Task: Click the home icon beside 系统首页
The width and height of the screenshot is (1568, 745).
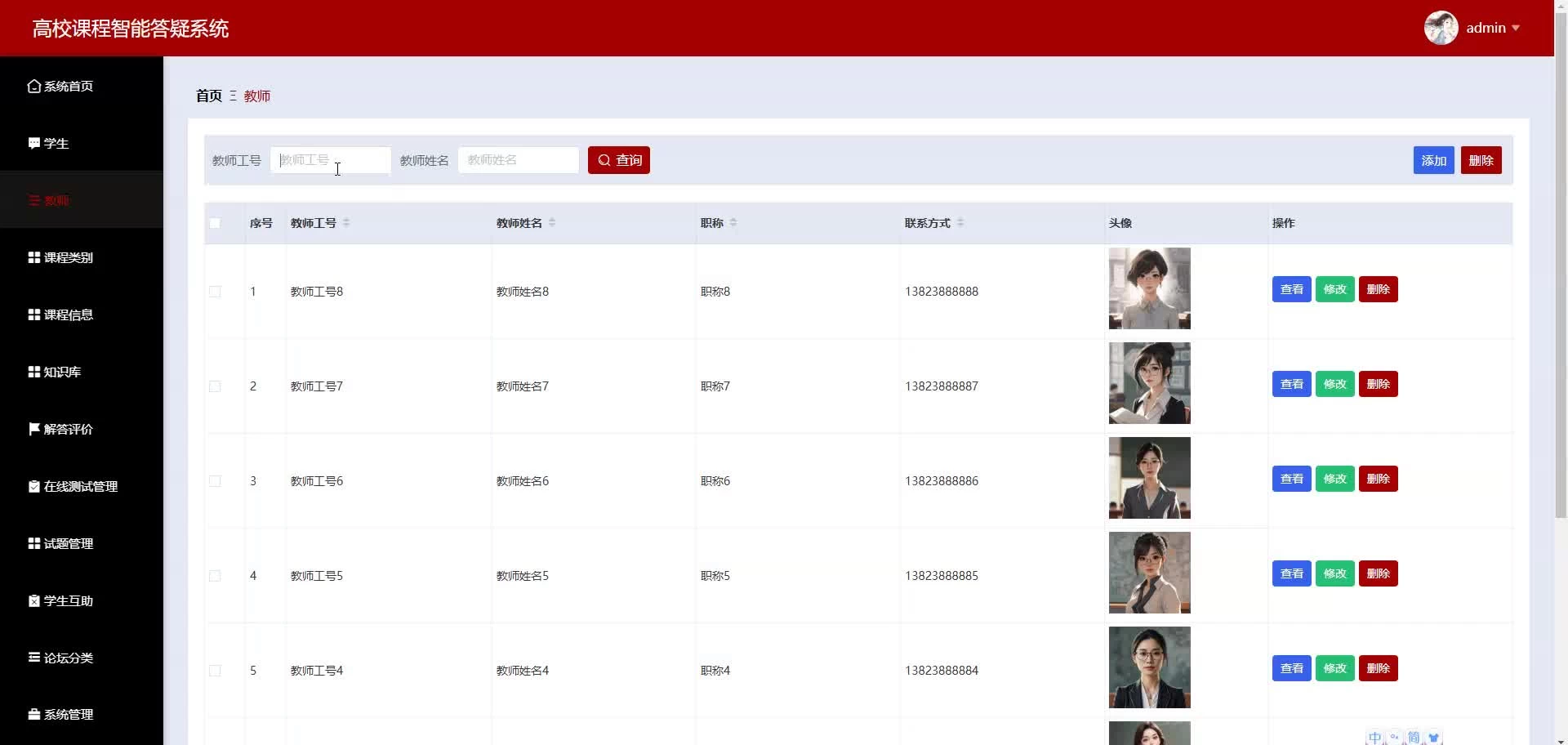Action: point(33,86)
